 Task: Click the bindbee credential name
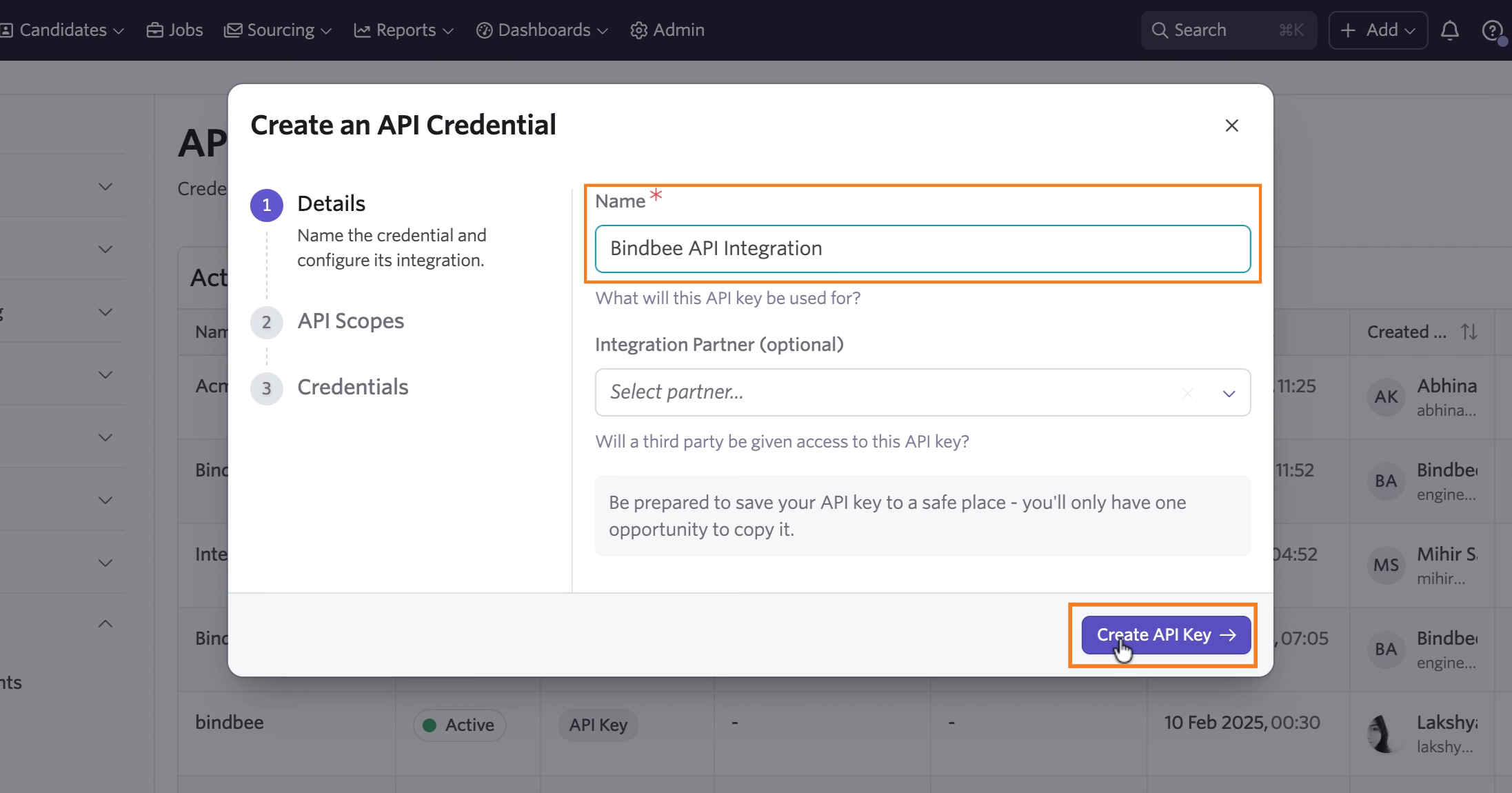pyautogui.click(x=230, y=723)
